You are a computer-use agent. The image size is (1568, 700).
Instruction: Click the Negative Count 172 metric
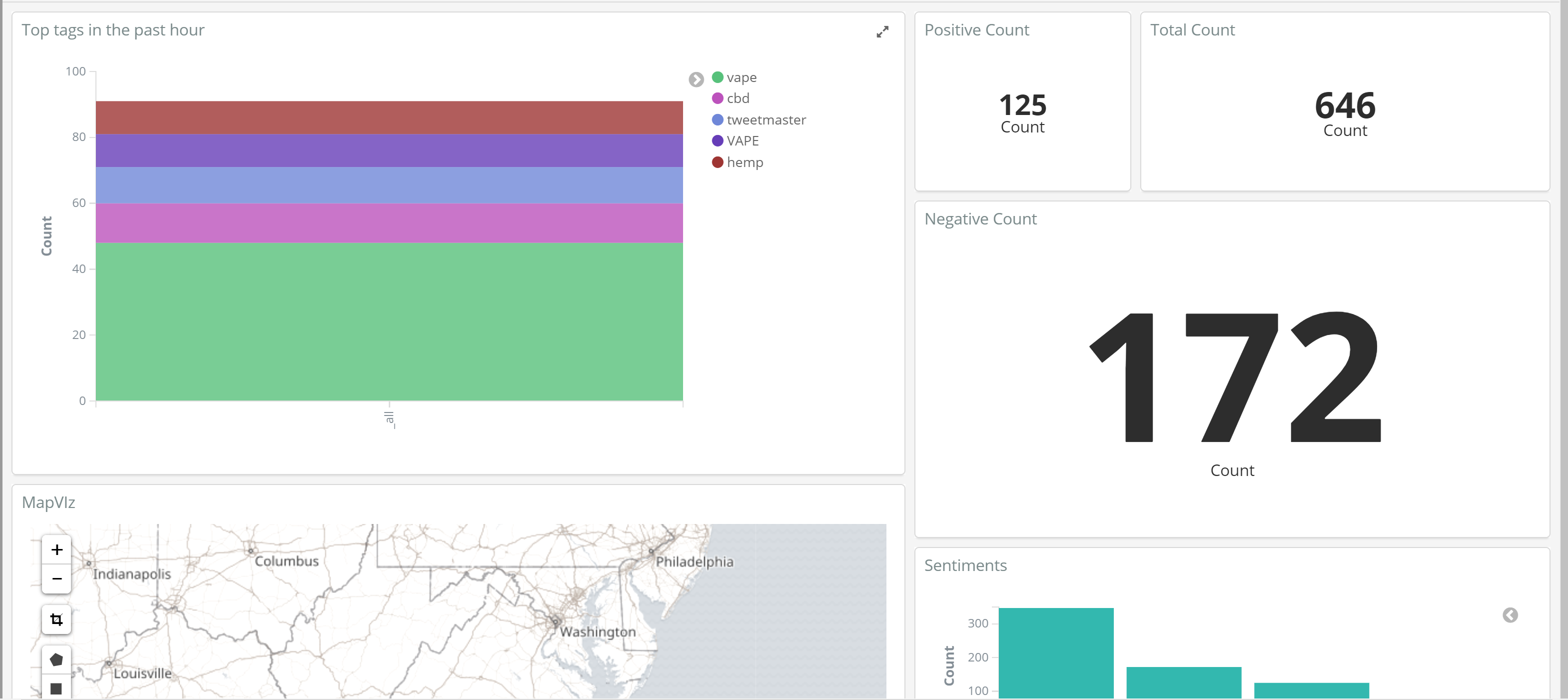[1233, 376]
